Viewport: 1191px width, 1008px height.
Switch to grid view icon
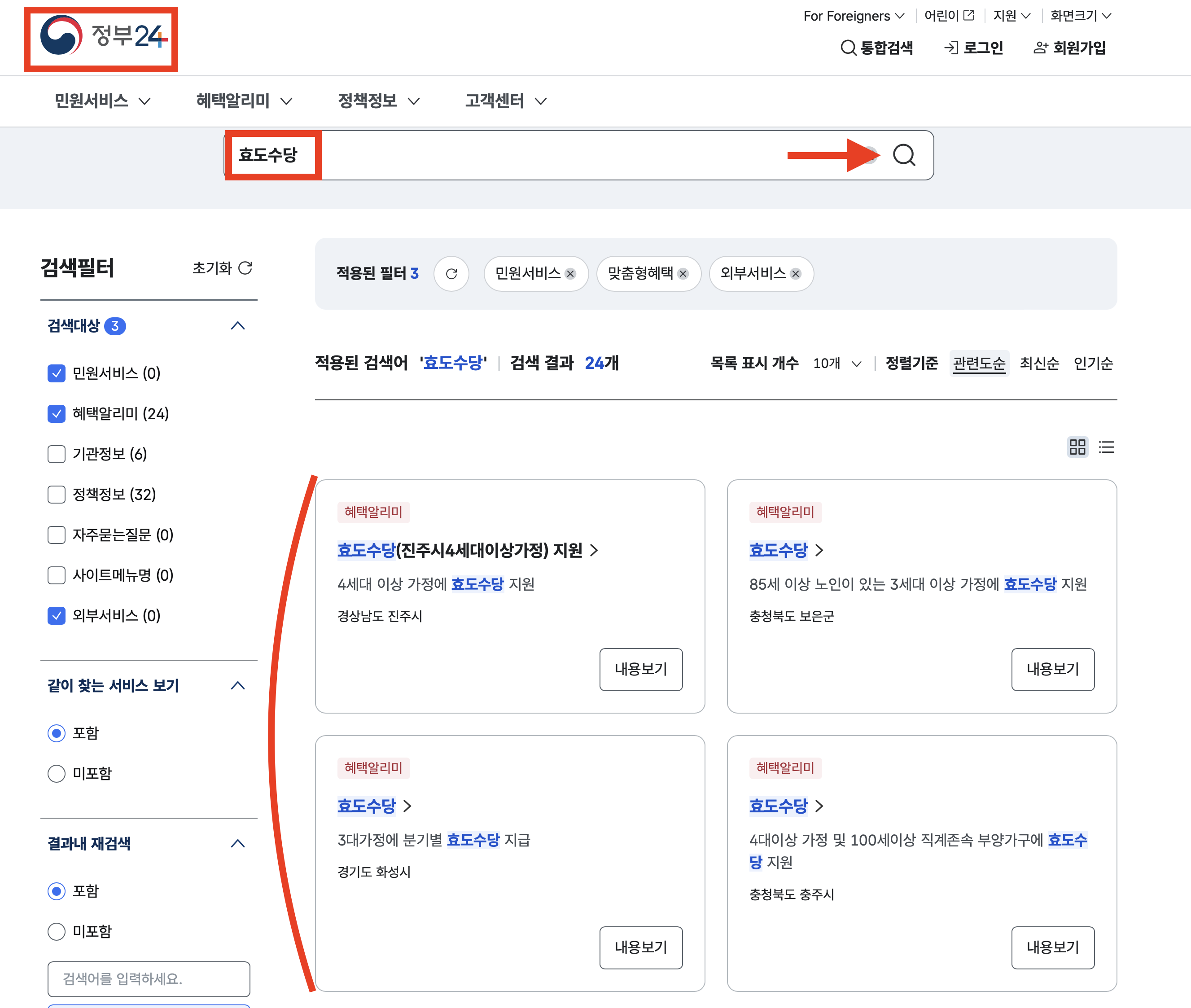coord(1077,447)
